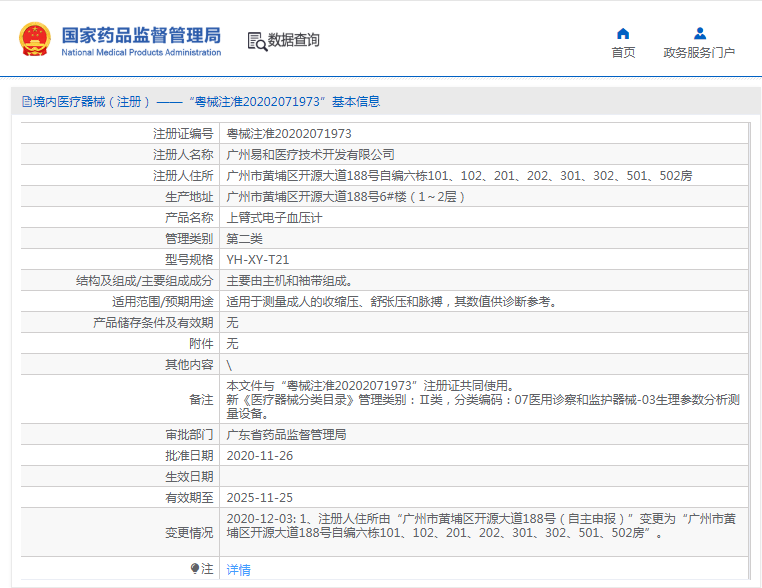The height and width of the screenshot is (588, 762).
Task: Click the 备注 row label
Action: point(201,399)
